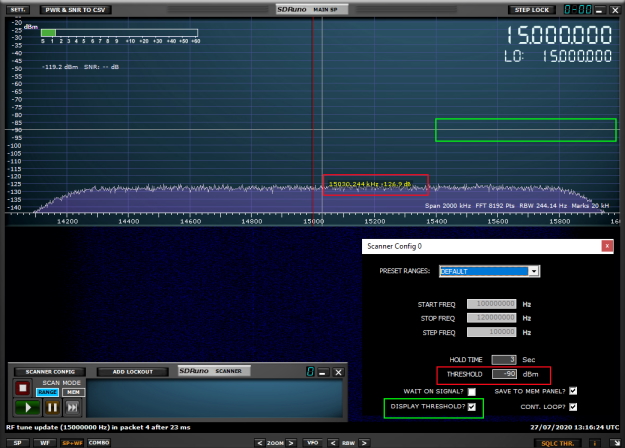
Task: Click the UTC date and time display
Action: point(574,427)
